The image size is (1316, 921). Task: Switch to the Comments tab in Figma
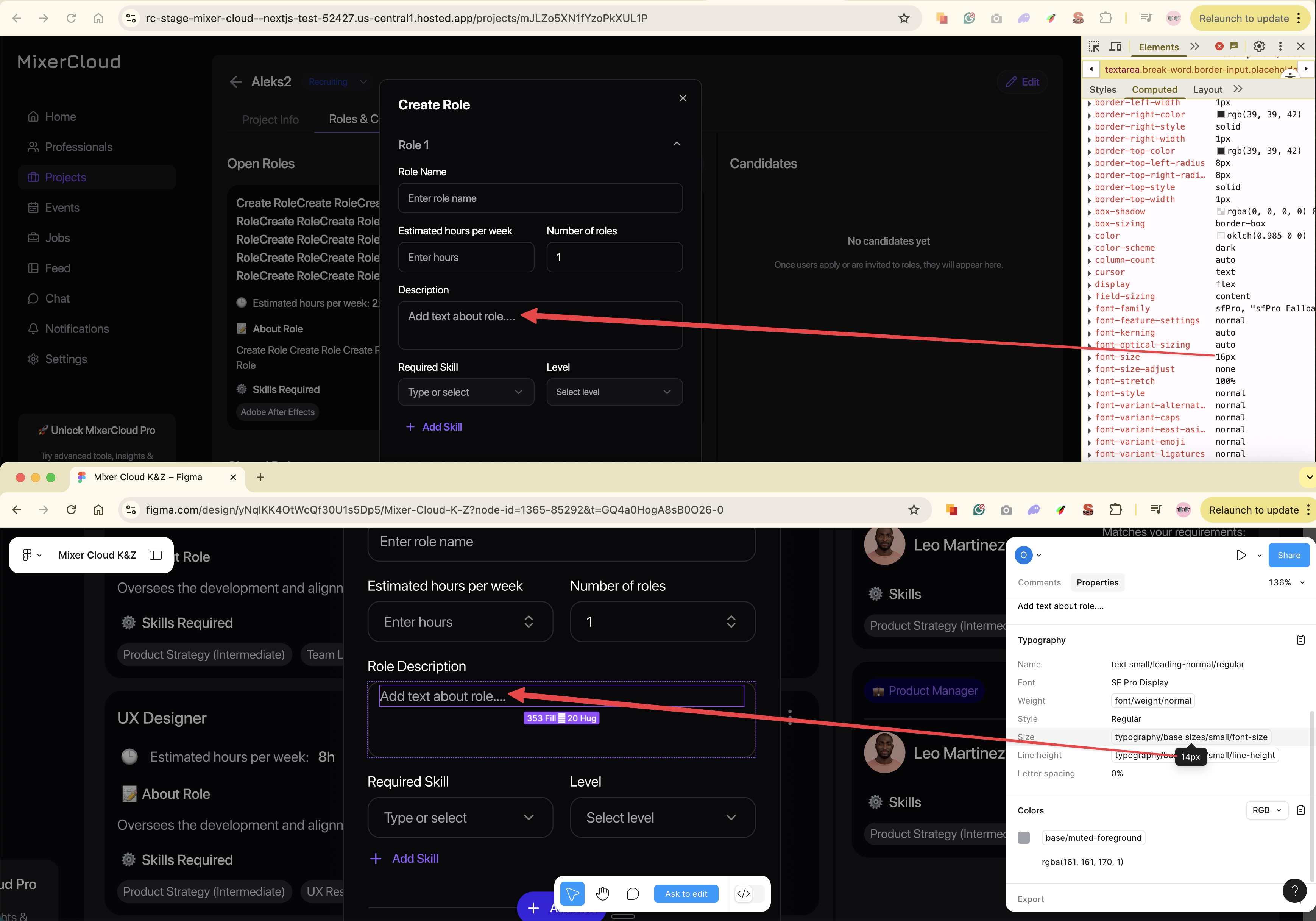click(1039, 582)
